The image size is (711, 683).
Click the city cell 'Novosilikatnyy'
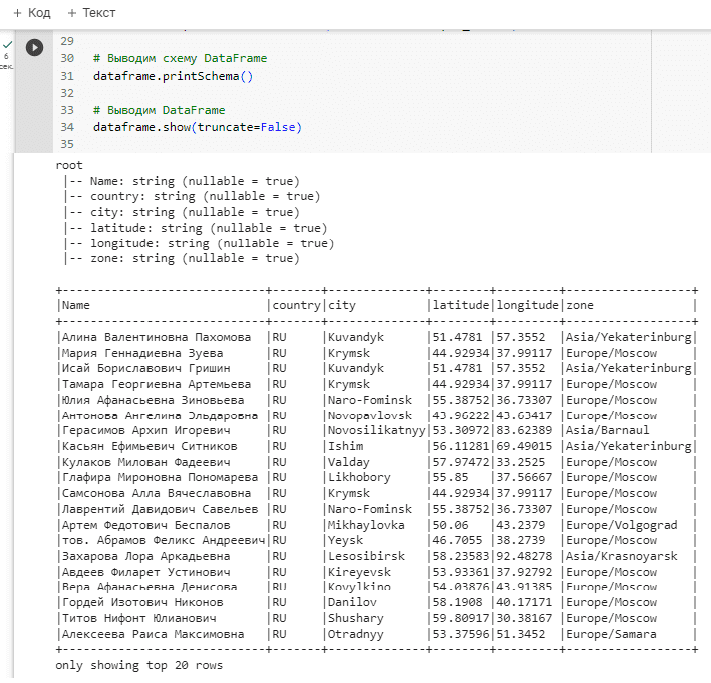coord(377,430)
